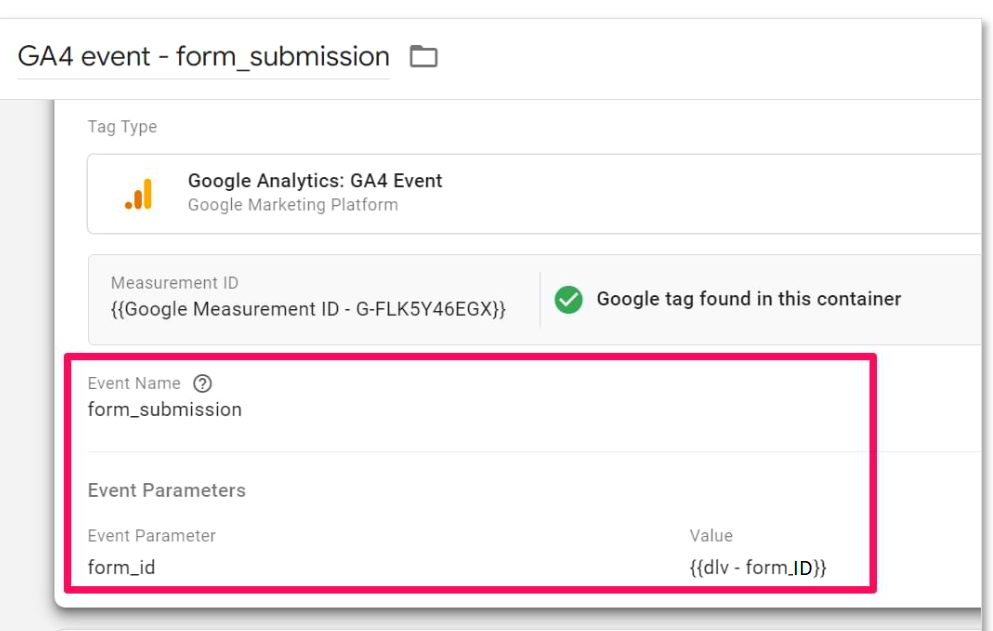Click the Event Name help question icon
993x631 pixels.
tap(202, 383)
